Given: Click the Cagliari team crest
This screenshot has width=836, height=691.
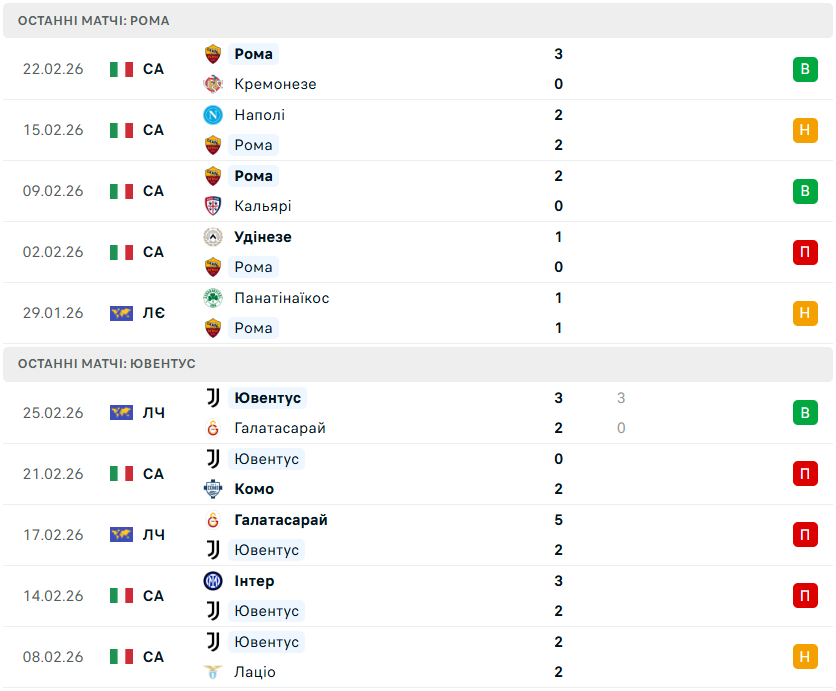Looking at the screenshot, I should click(x=212, y=206).
